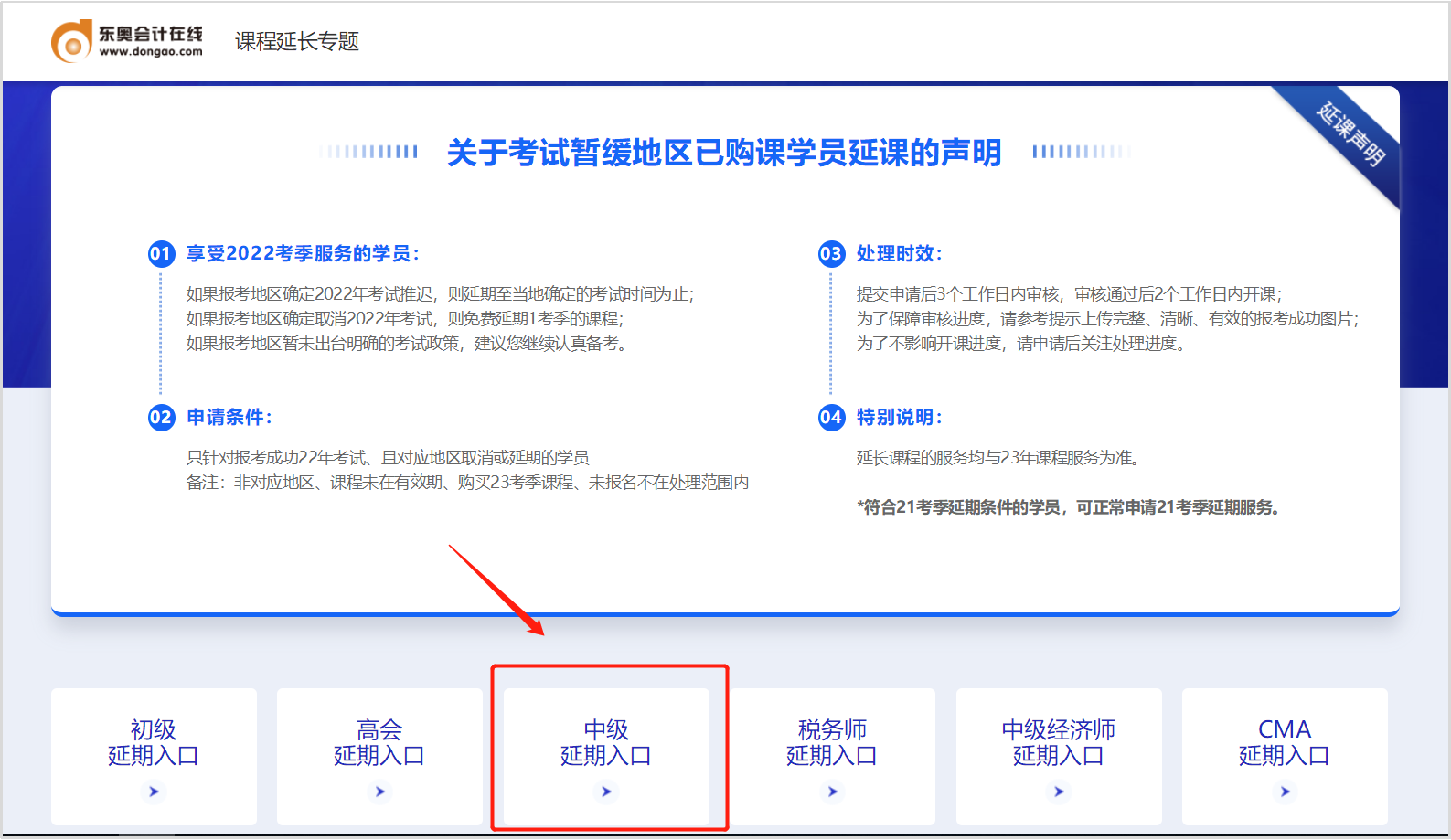Click the Dongao orange logo icon
1451x840 pixels.
(x=71, y=42)
